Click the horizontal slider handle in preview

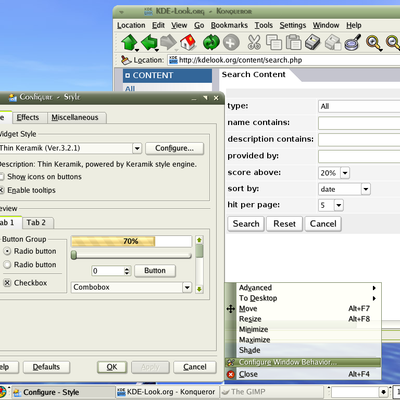click(x=74, y=255)
